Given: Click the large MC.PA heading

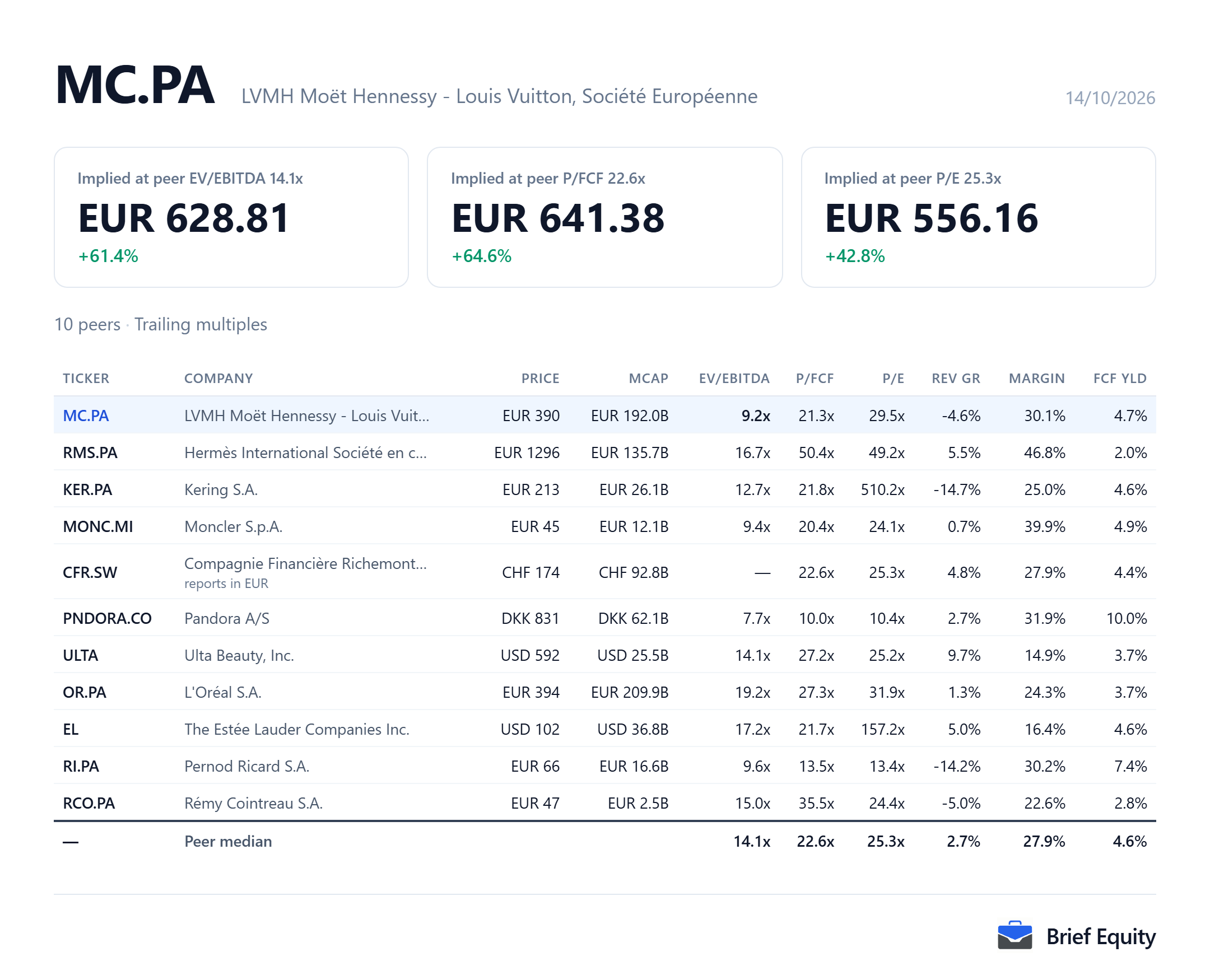Looking at the screenshot, I should coord(135,85).
